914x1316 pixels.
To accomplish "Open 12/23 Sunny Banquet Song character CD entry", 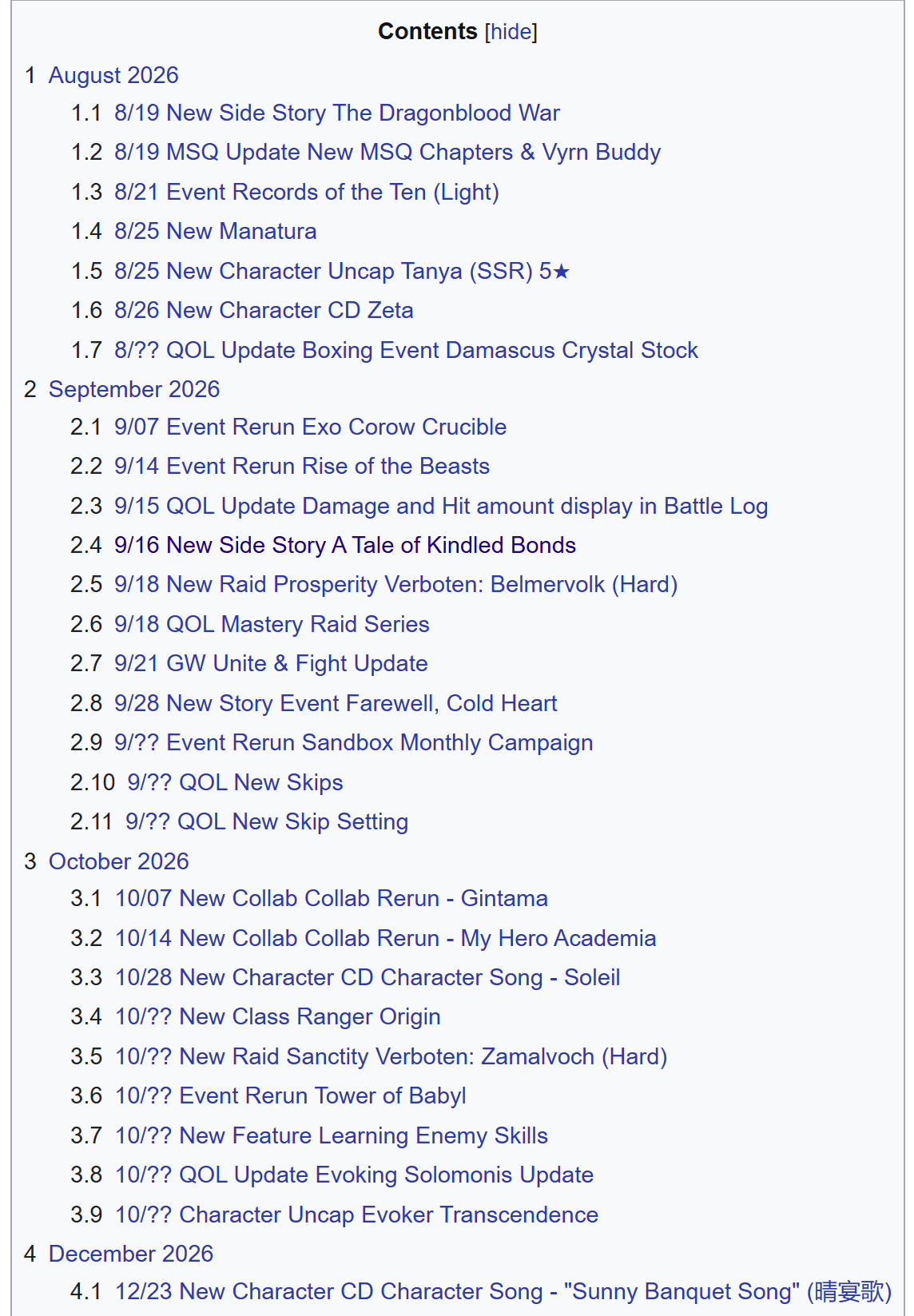I will (503, 1291).
